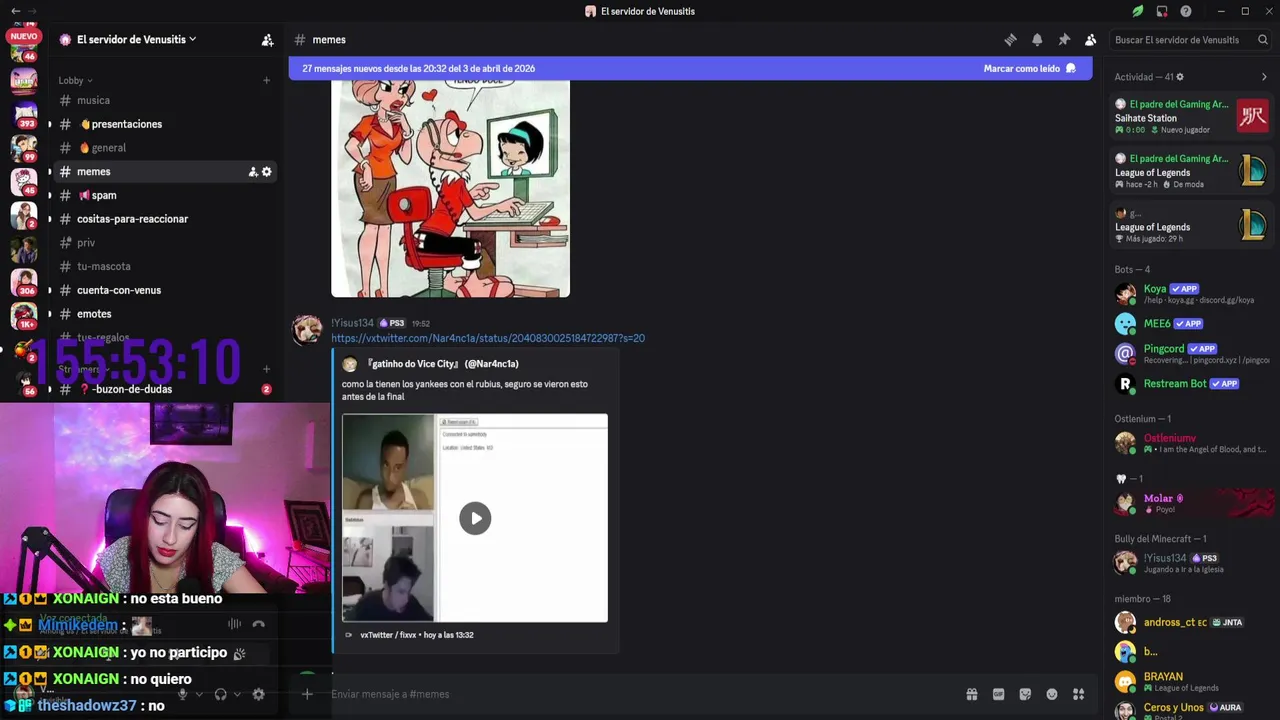Viewport: 1280px width, 720px height.
Task: Click the attach file plus button
Action: [x=307, y=694]
